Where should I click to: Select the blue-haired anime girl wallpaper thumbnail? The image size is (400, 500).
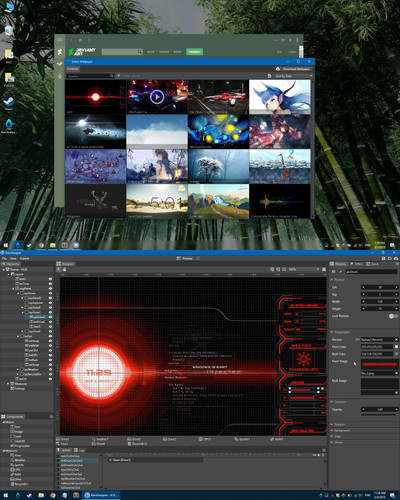point(280,97)
